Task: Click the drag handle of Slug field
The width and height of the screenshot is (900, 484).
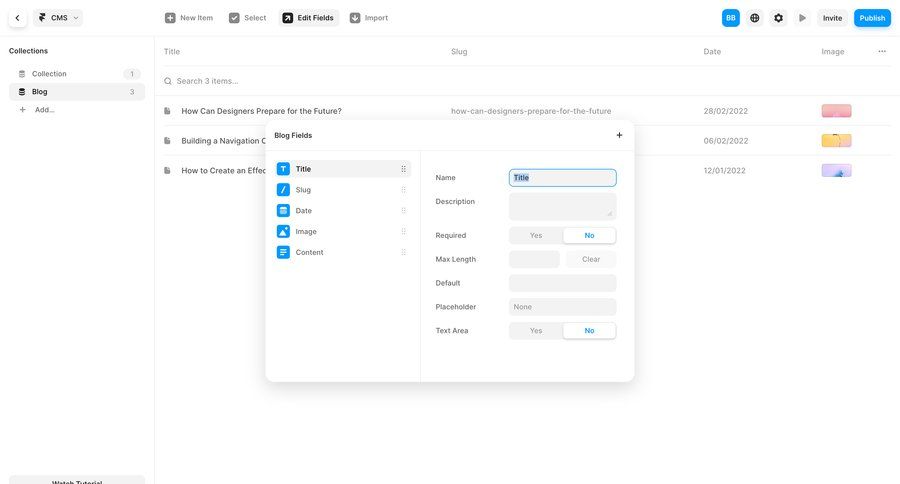Action: 404,189
